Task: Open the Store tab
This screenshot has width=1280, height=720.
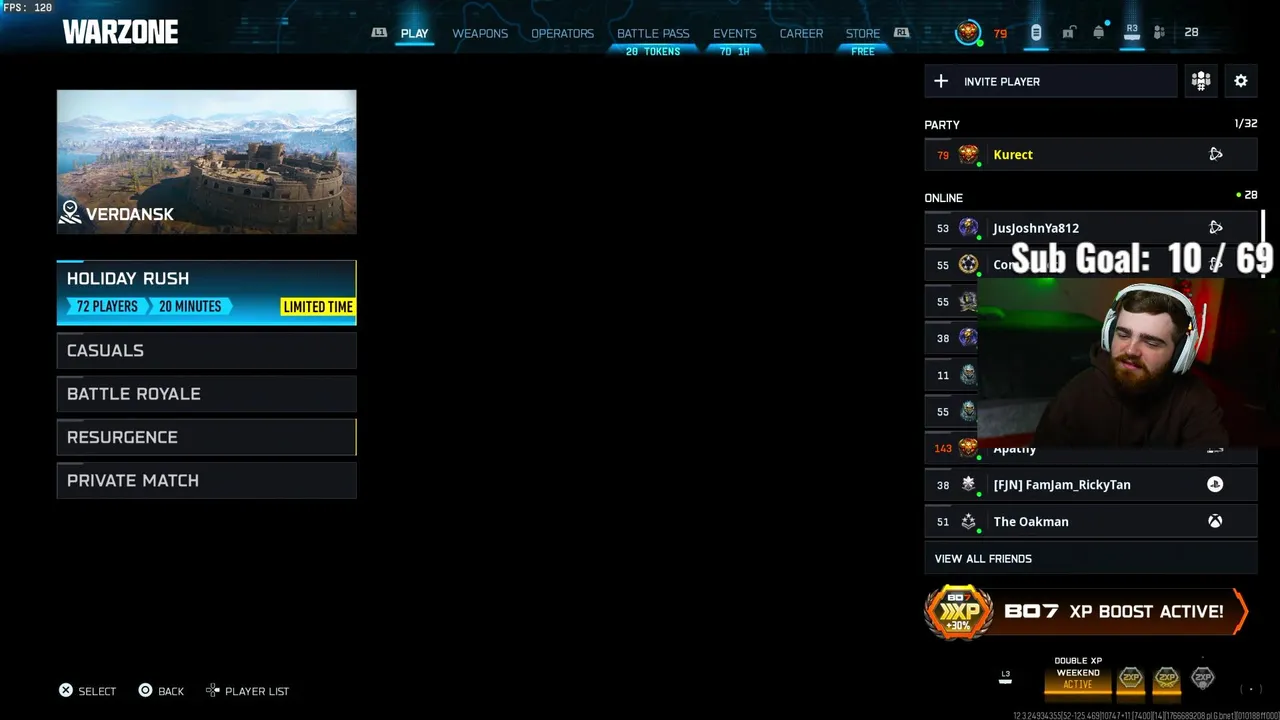Action: tap(863, 33)
